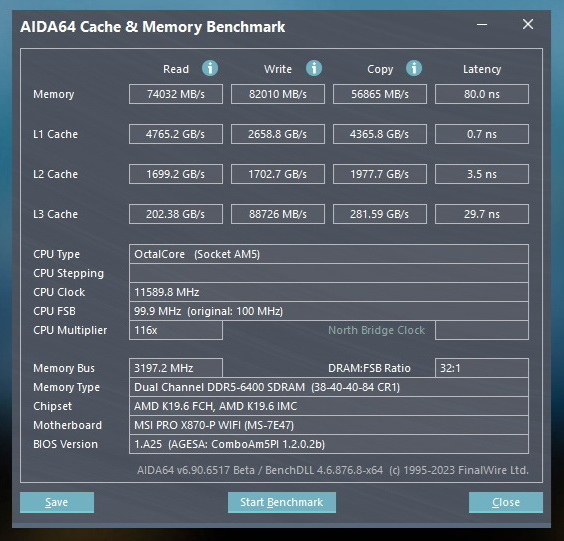Image resolution: width=564 pixels, height=541 pixels.
Task: Click the Latency column header
Action: coord(482,69)
